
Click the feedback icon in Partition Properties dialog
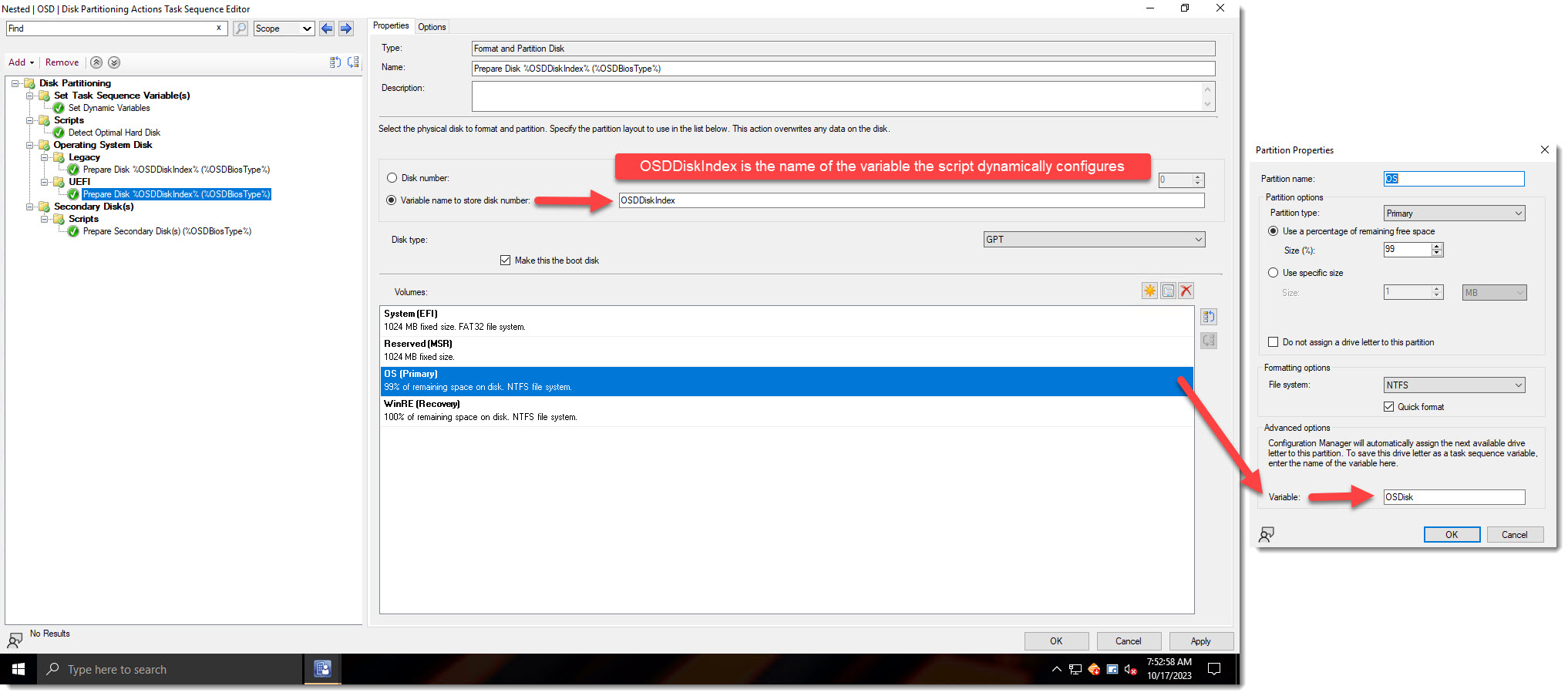pyautogui.click(x=1266, y=534)
